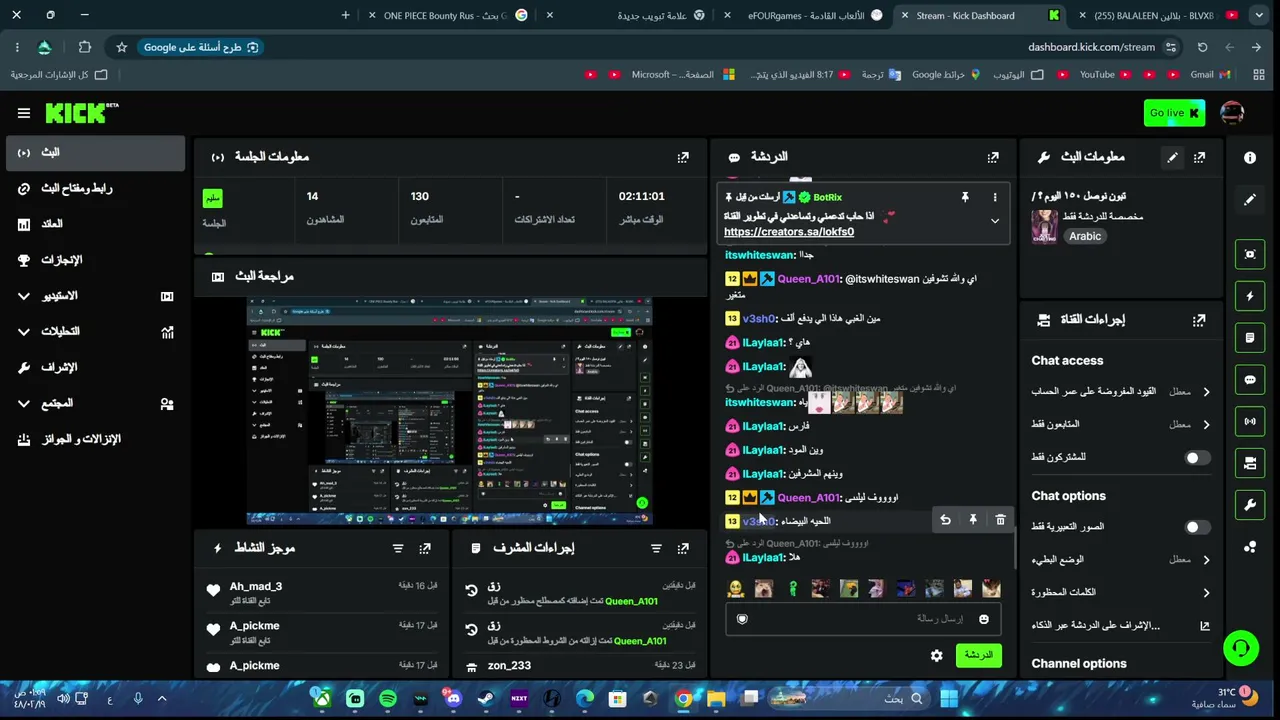Expand المجتمع sidebar section

(x=93, y=403)
